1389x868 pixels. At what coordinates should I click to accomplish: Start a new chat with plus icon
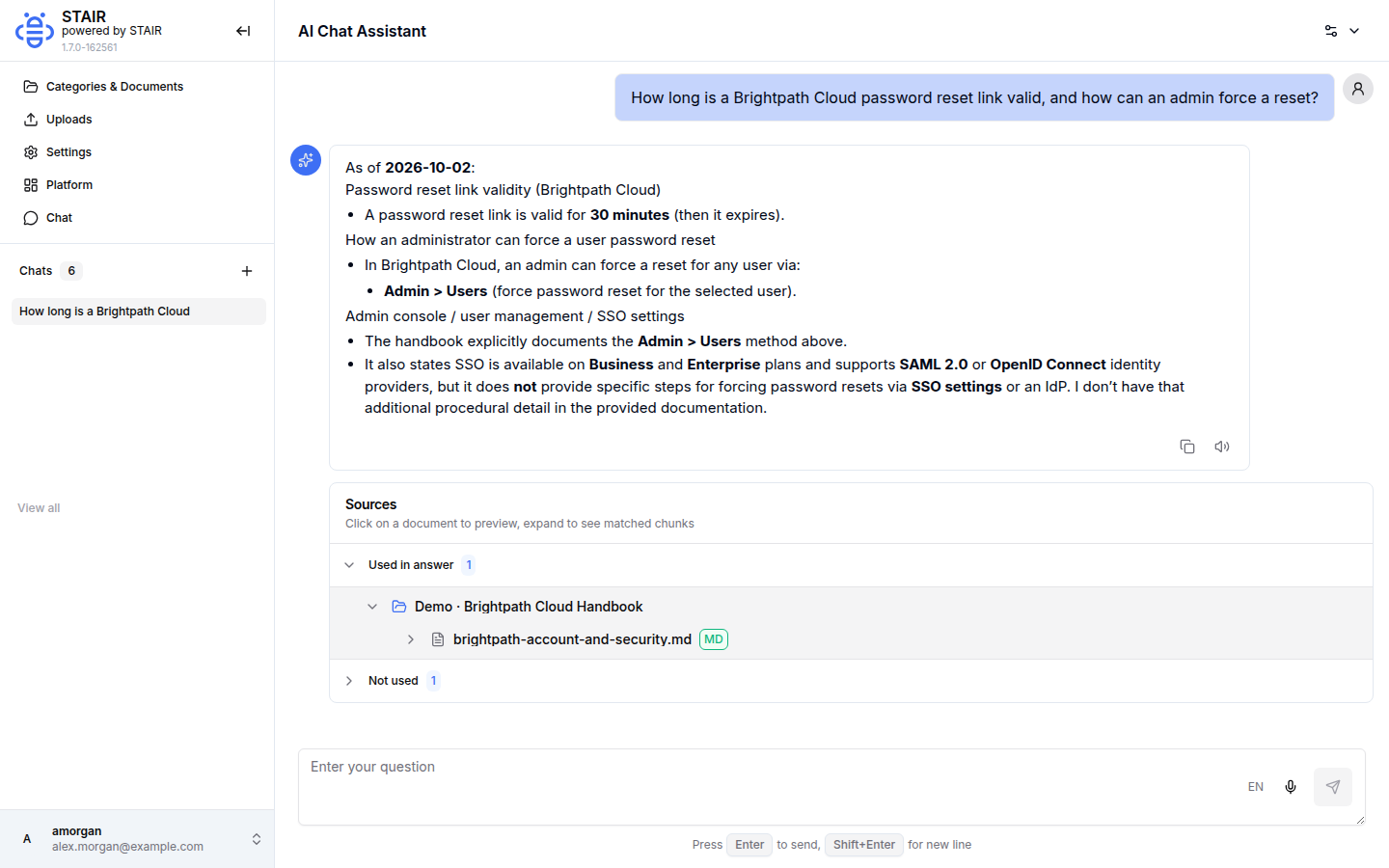pos(247,271)
